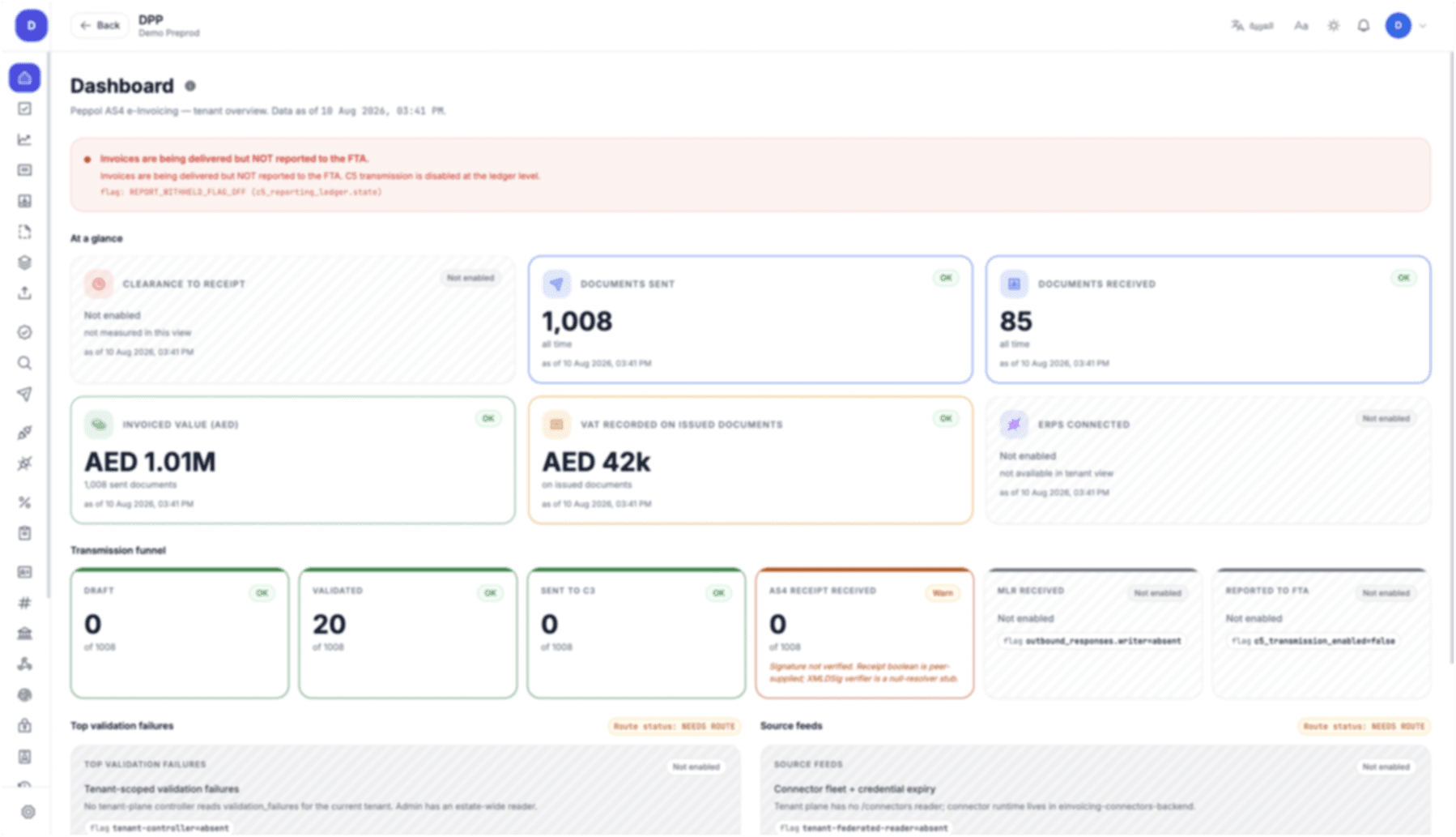Open the globe icon in the sidebar
1456x837 pixels.
(x=25, y=695)
